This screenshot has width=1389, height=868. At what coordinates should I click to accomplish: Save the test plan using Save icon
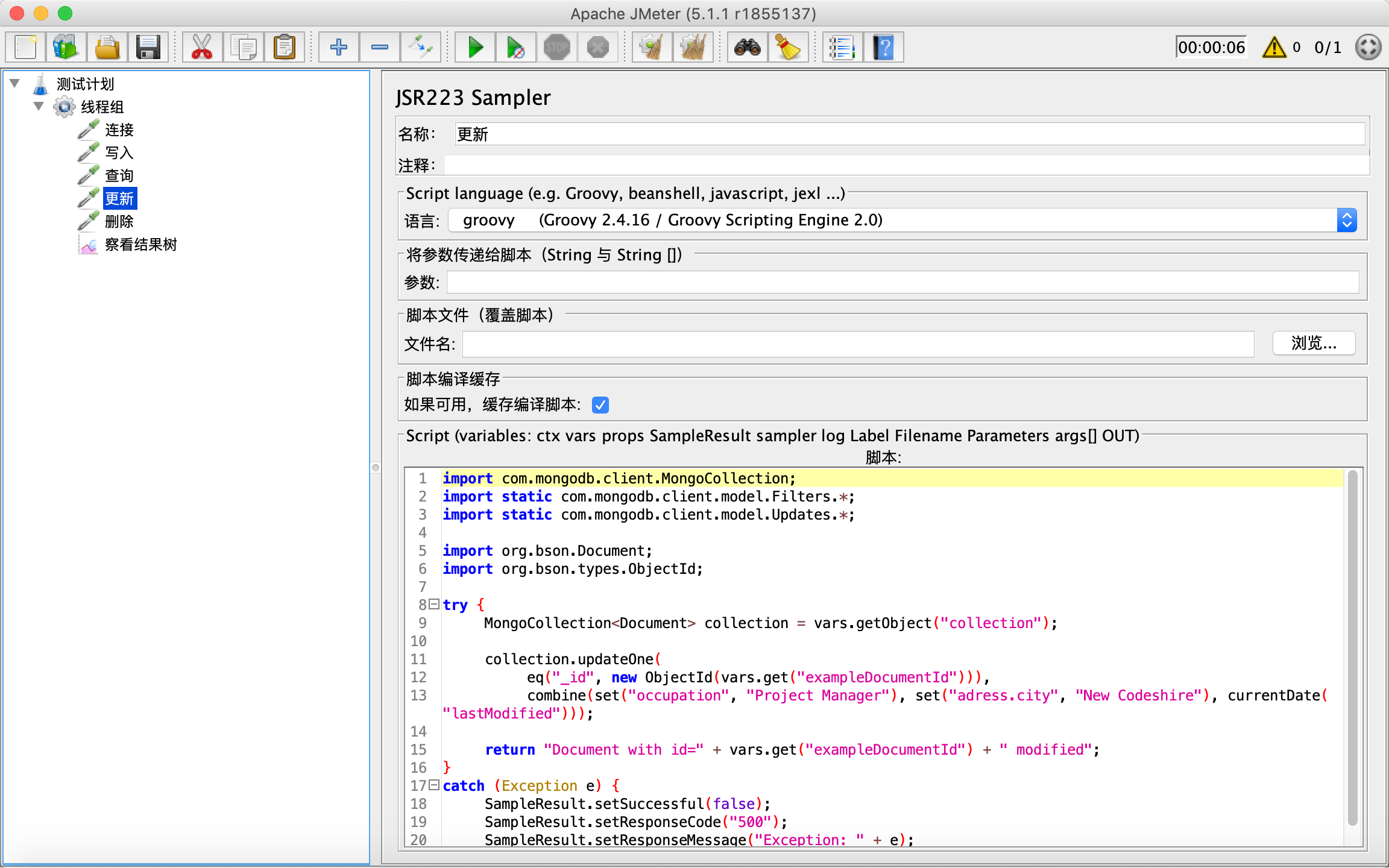148,47
